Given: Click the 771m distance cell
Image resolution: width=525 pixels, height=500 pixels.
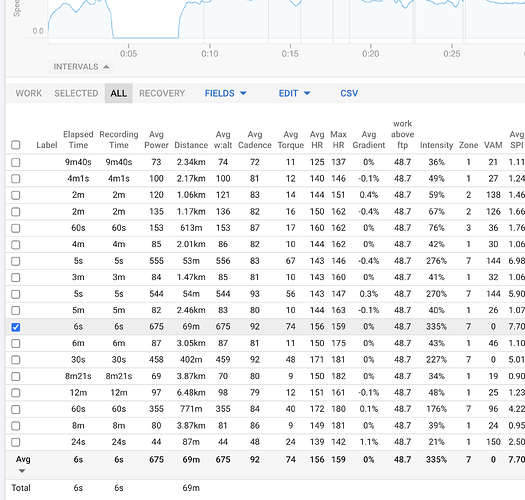Looking at the screenshot, I should click(x=191, y=409).
